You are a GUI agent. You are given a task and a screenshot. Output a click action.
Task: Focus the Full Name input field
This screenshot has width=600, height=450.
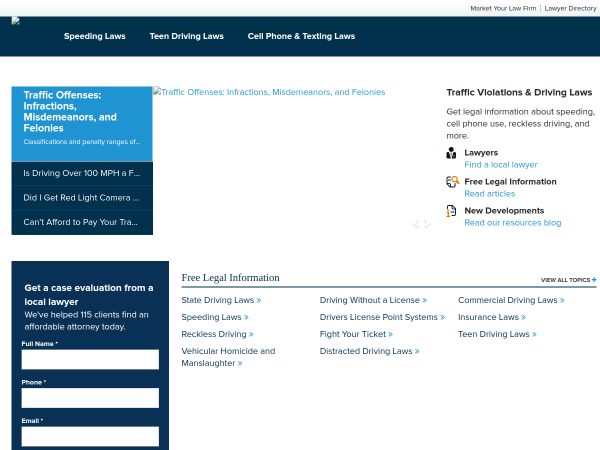pos(90,359)
